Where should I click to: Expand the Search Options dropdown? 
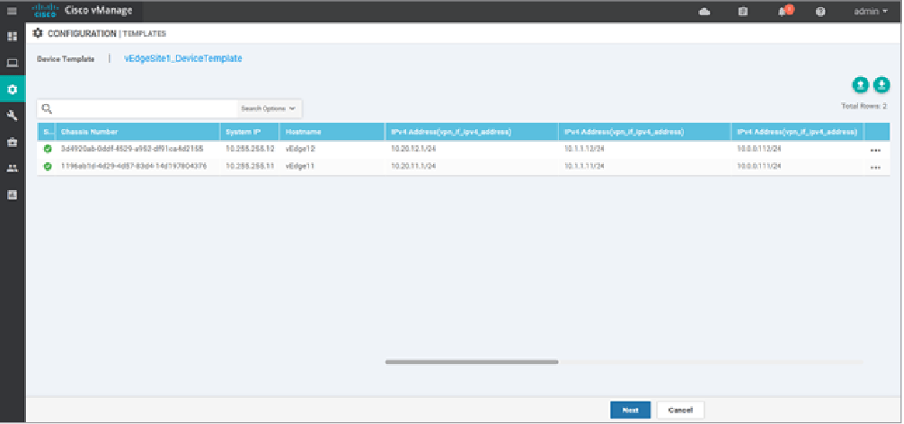(x=269, y=108)
